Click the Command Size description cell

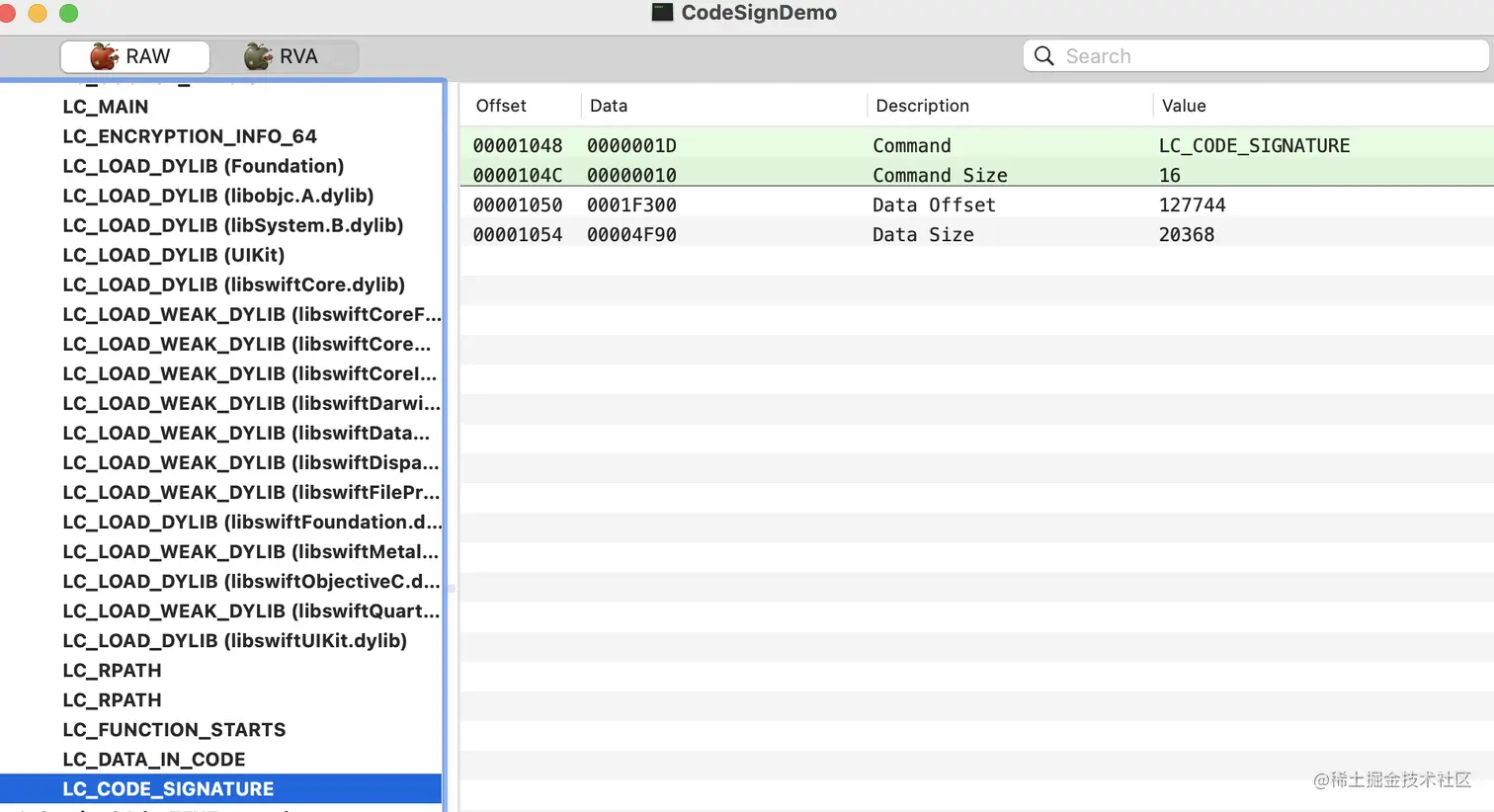(x=940, y=175)
